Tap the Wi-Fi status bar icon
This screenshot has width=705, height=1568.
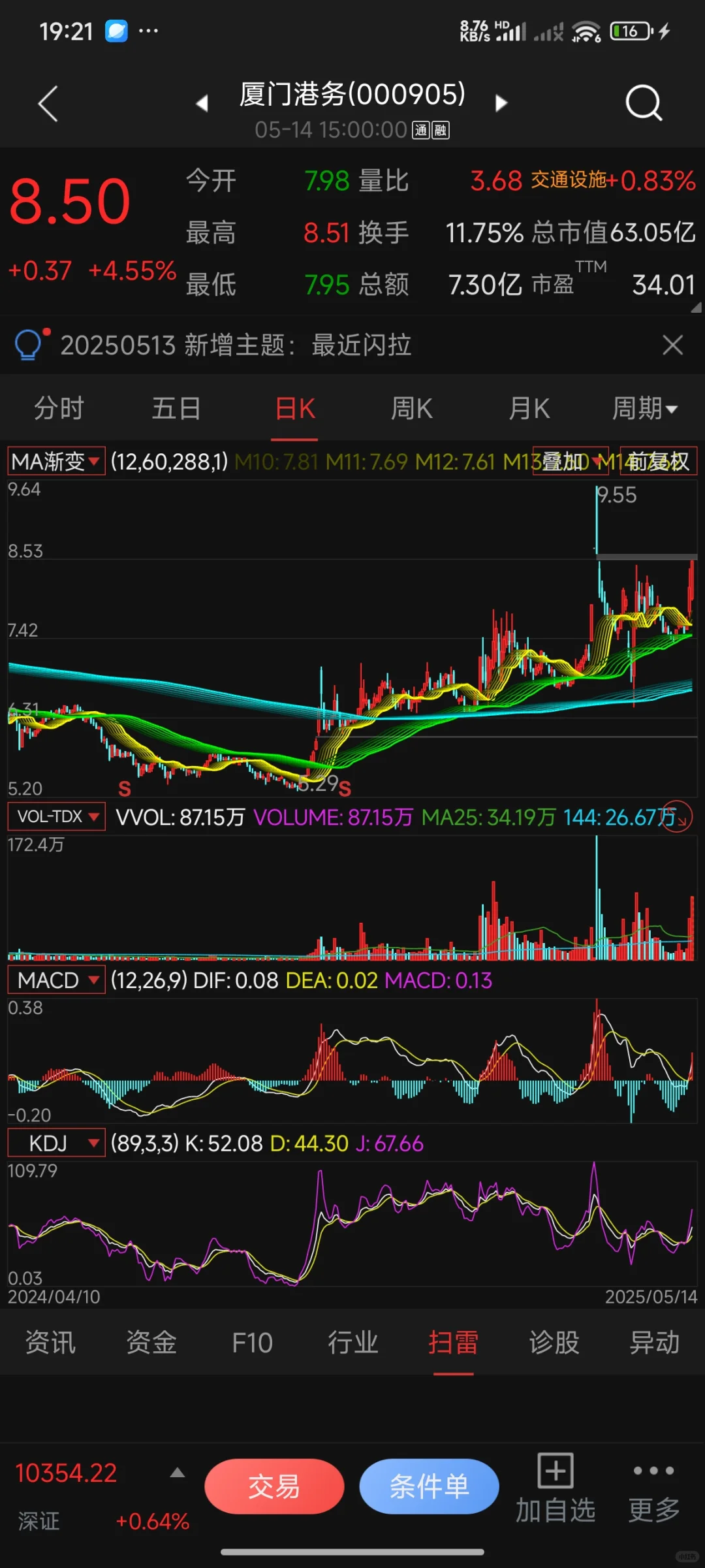(x=586, y=31)
